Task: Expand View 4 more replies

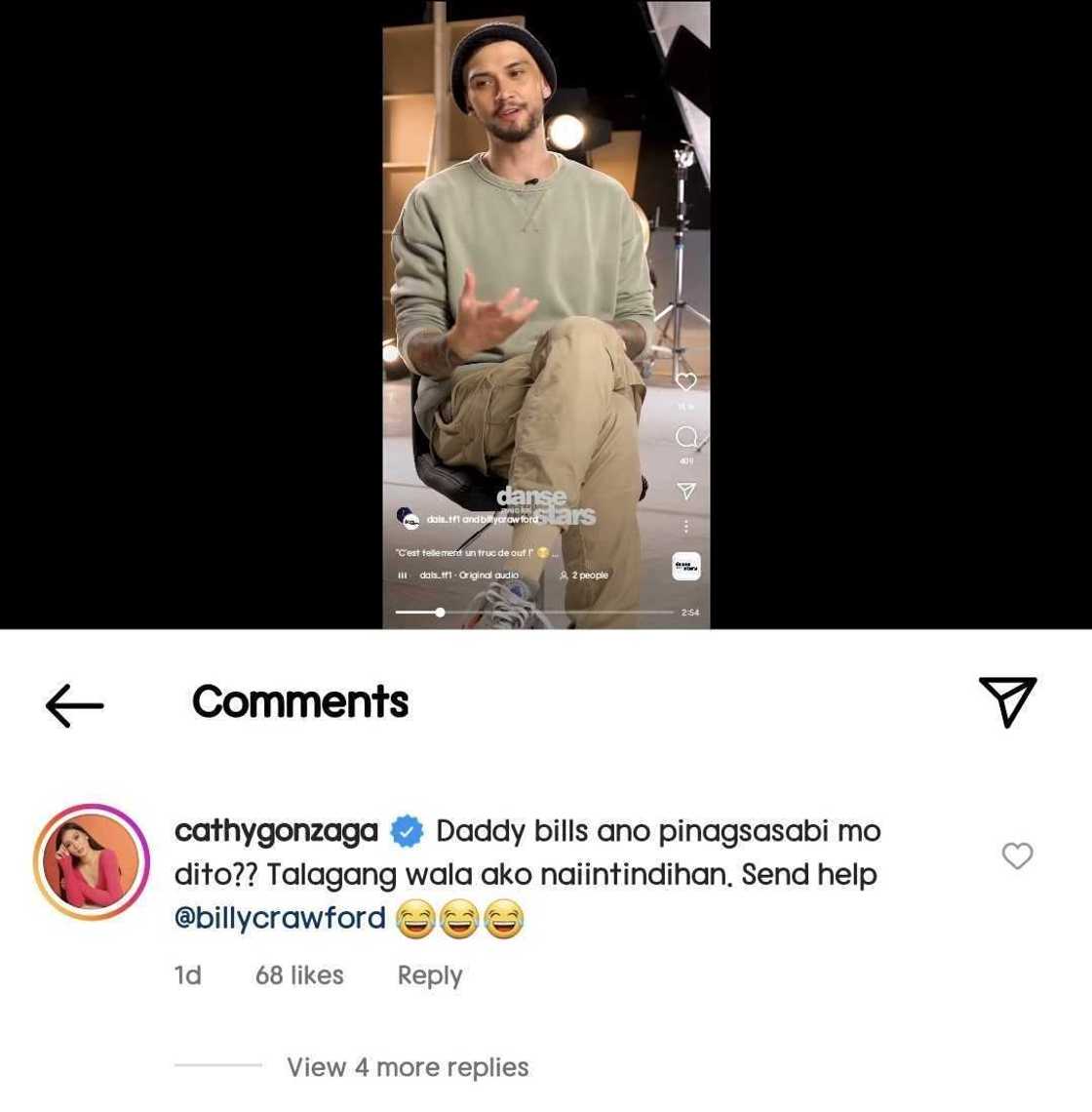Action: click(407, 1067)
